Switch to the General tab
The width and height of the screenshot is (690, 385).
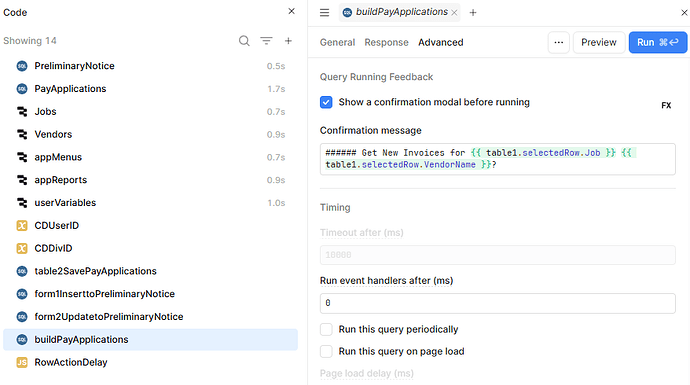338,43
